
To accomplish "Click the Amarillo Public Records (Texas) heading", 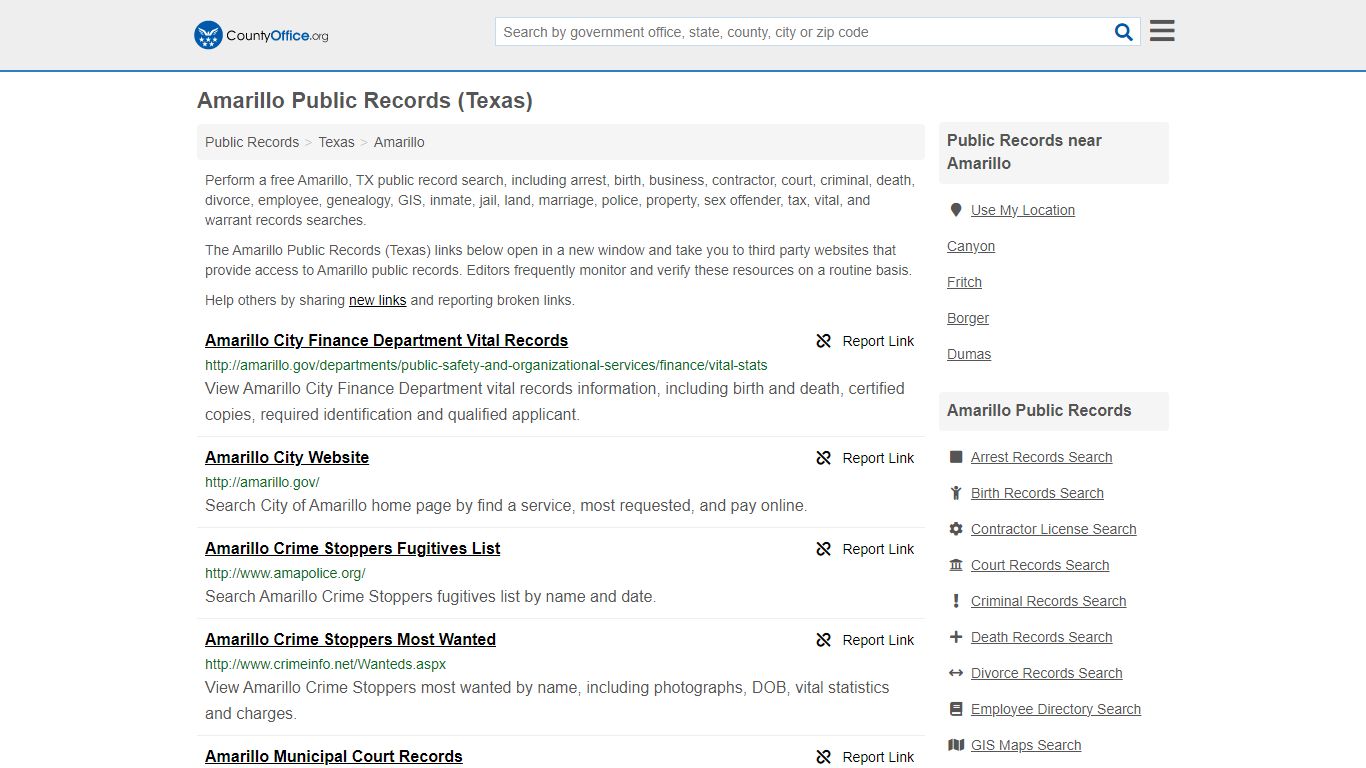I will click(x=365, y=101).
